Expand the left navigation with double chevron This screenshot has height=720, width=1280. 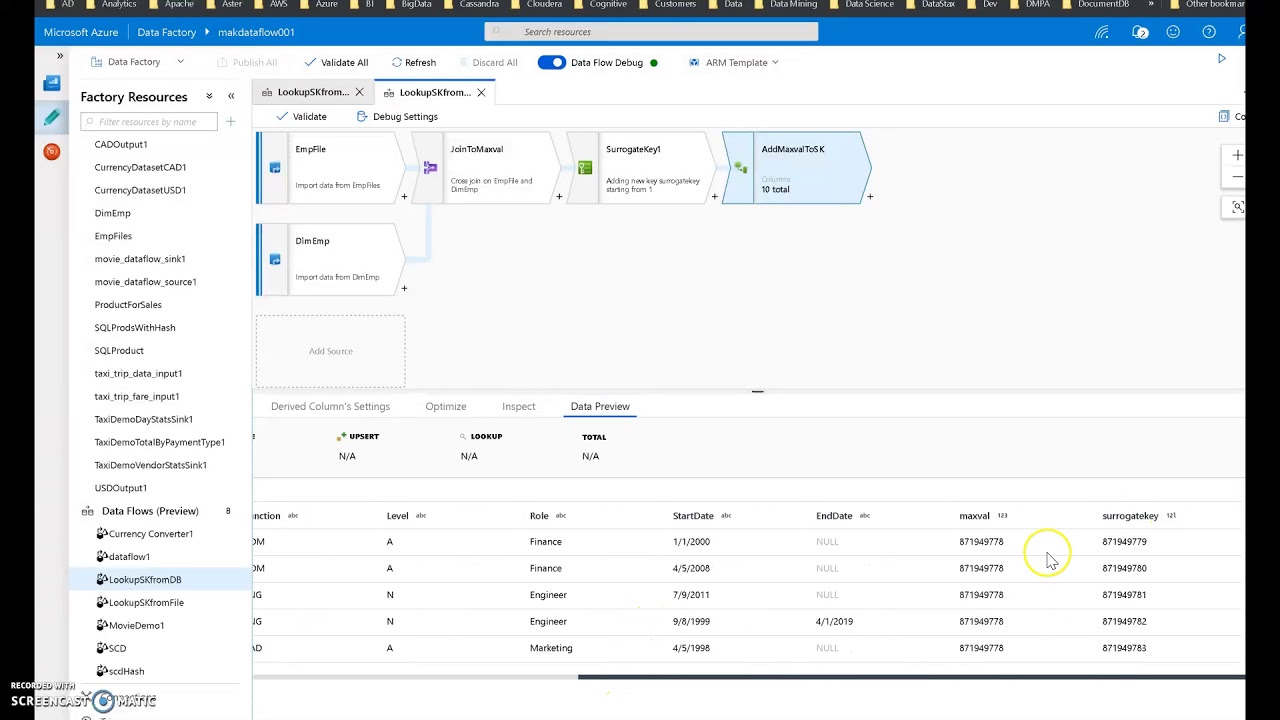click(x=59, y=56)
